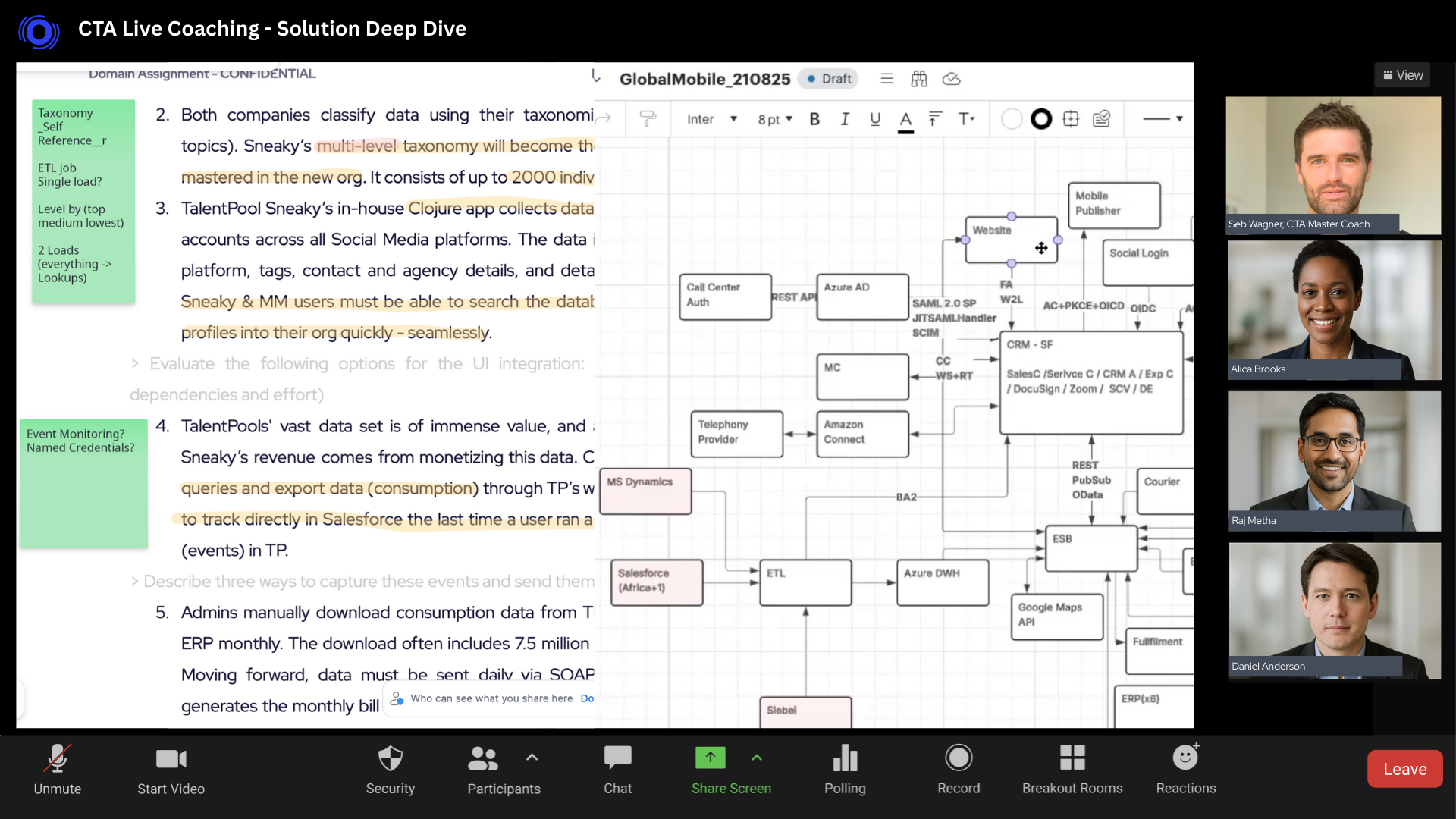Select the Website shape in the diagram
Image resolution: width=1456 pixels, height=819 pixels.
pos(1011,240)
